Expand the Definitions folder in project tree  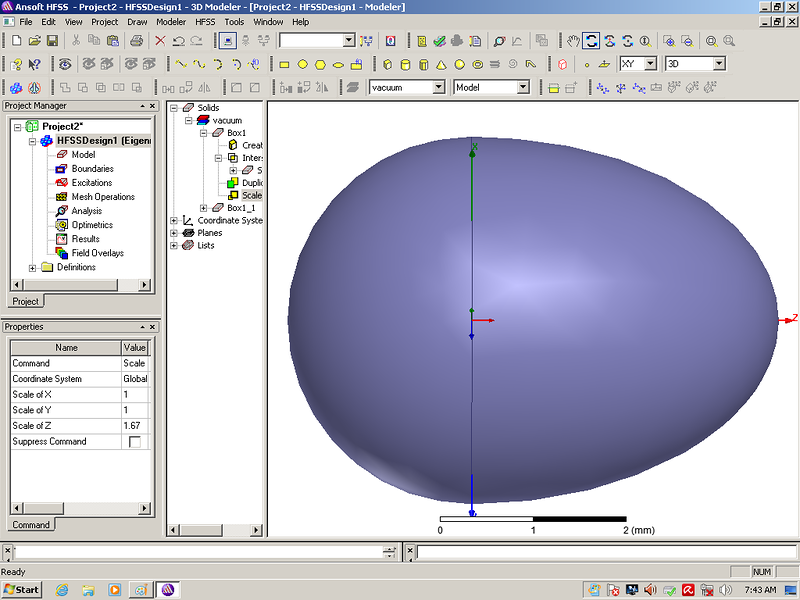[x=32, y=267]
